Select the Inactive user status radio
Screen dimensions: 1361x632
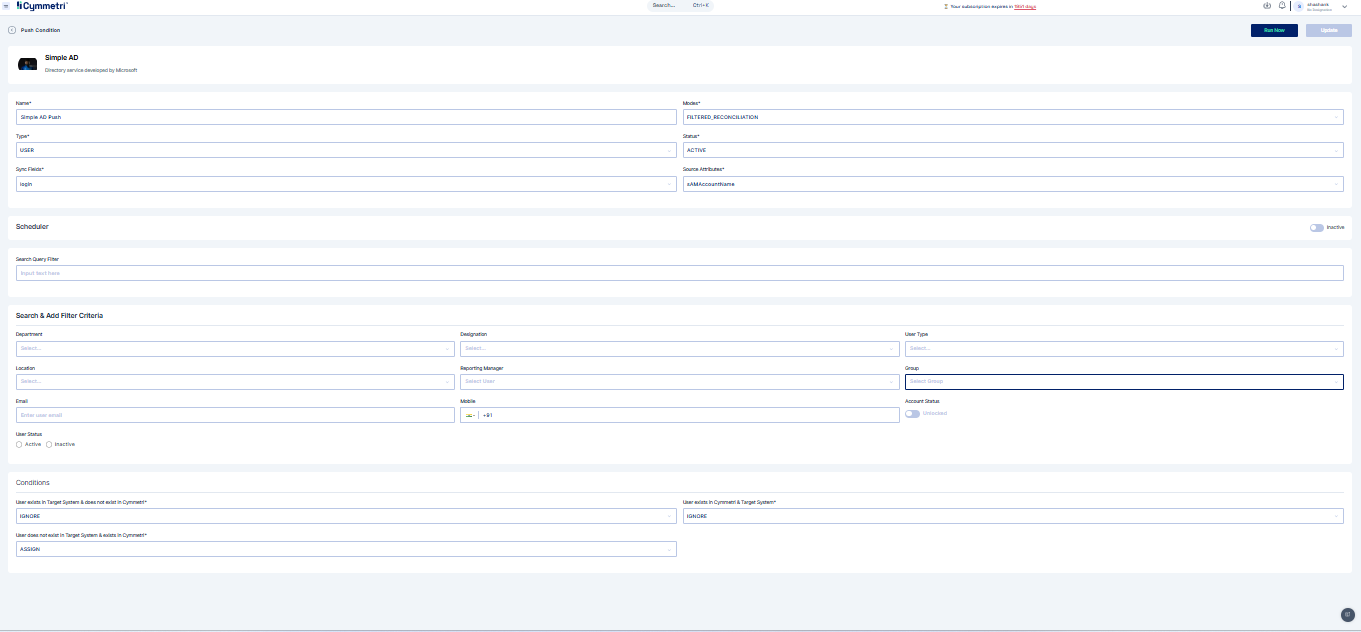(49, 444)
